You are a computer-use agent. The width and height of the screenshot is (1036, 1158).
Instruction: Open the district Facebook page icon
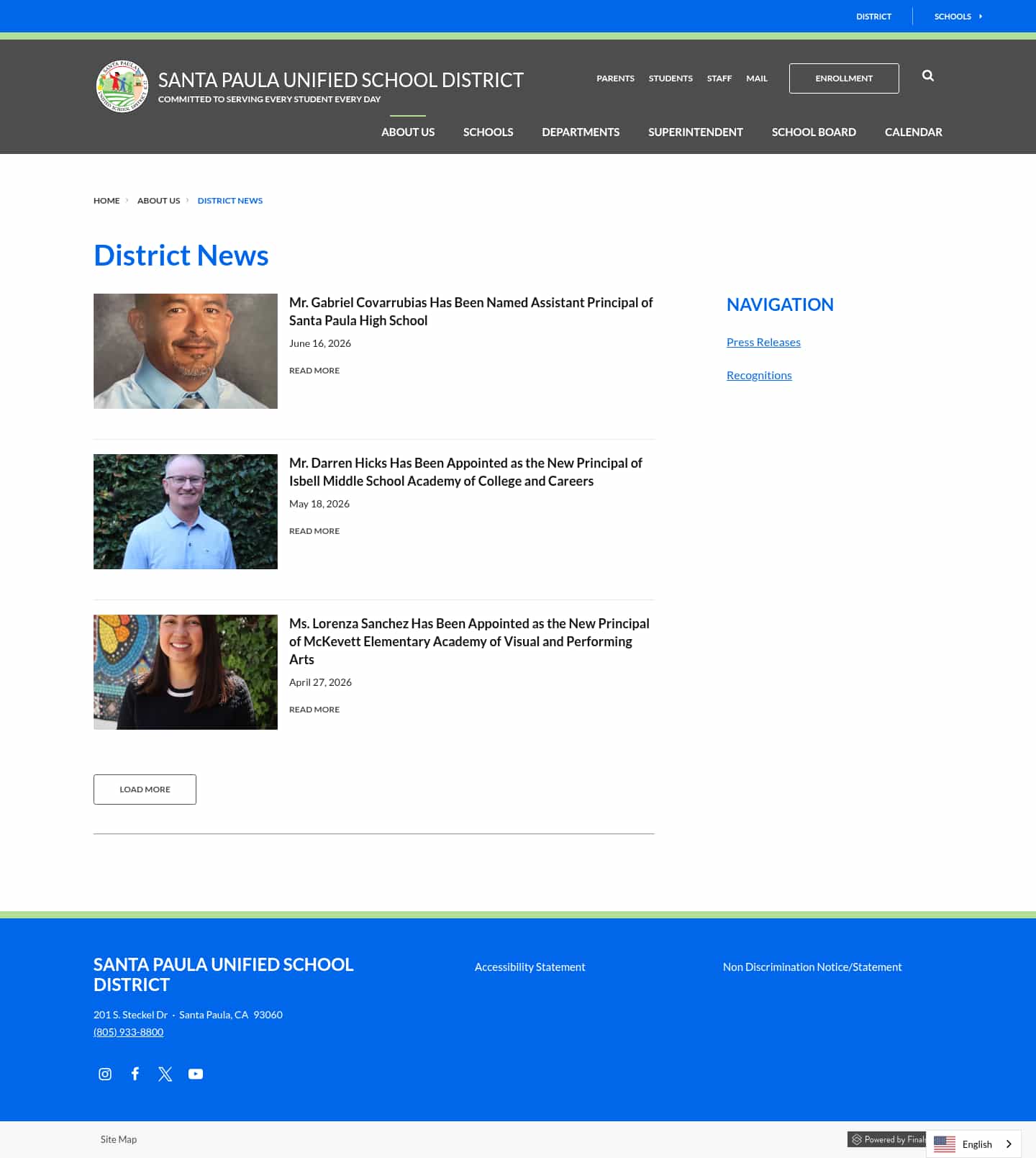pos(135,1074)
